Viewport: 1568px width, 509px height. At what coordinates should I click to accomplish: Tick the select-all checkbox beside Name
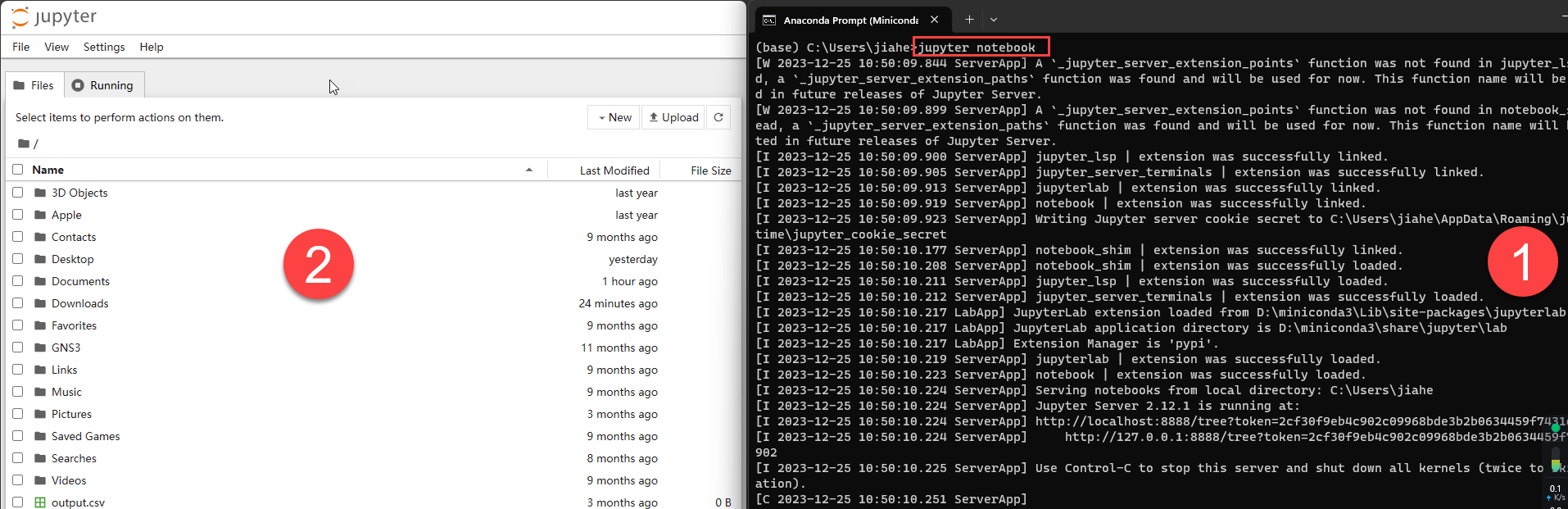coord(17,169)
